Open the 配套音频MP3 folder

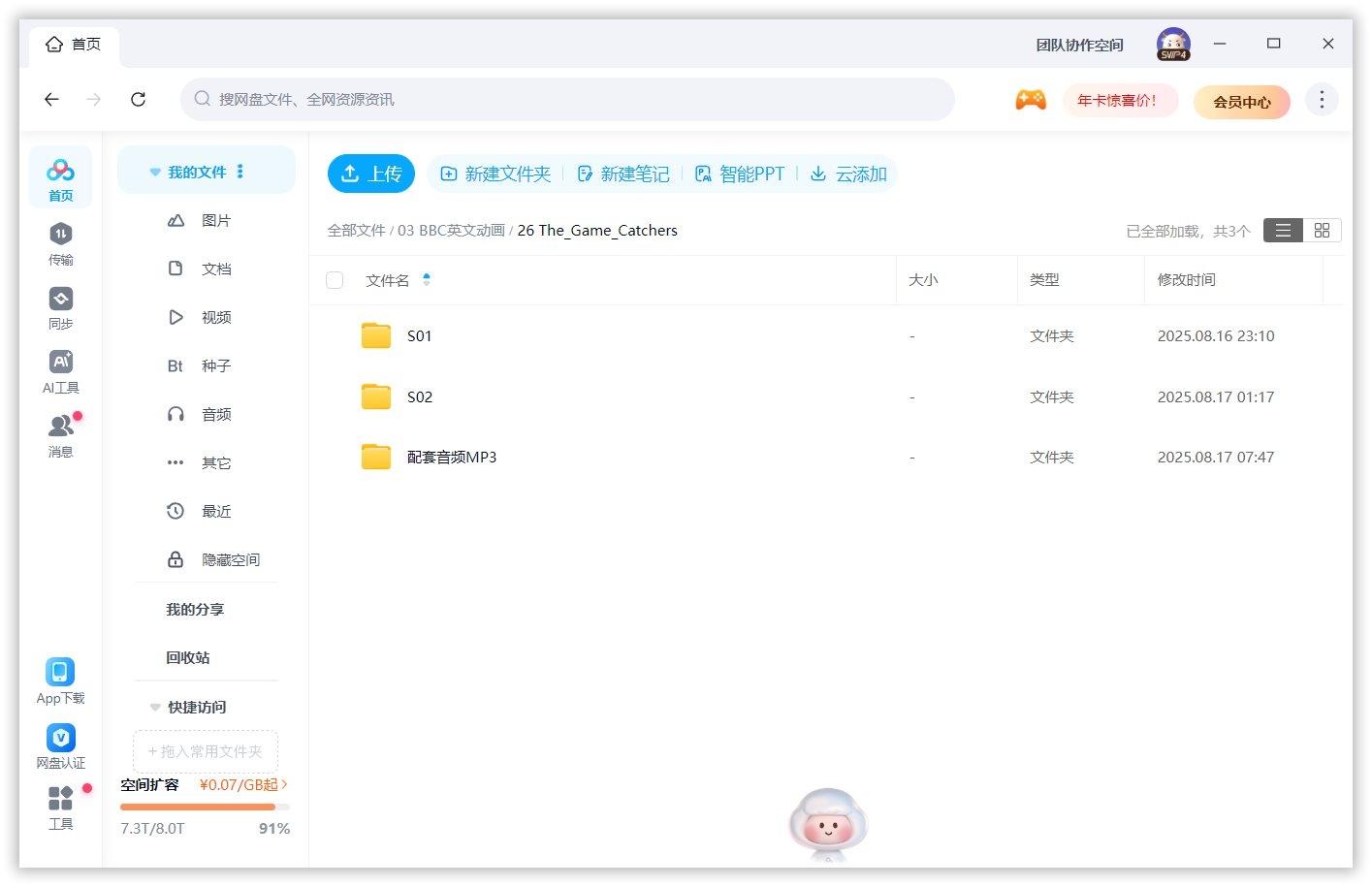[x=454, y=457]
